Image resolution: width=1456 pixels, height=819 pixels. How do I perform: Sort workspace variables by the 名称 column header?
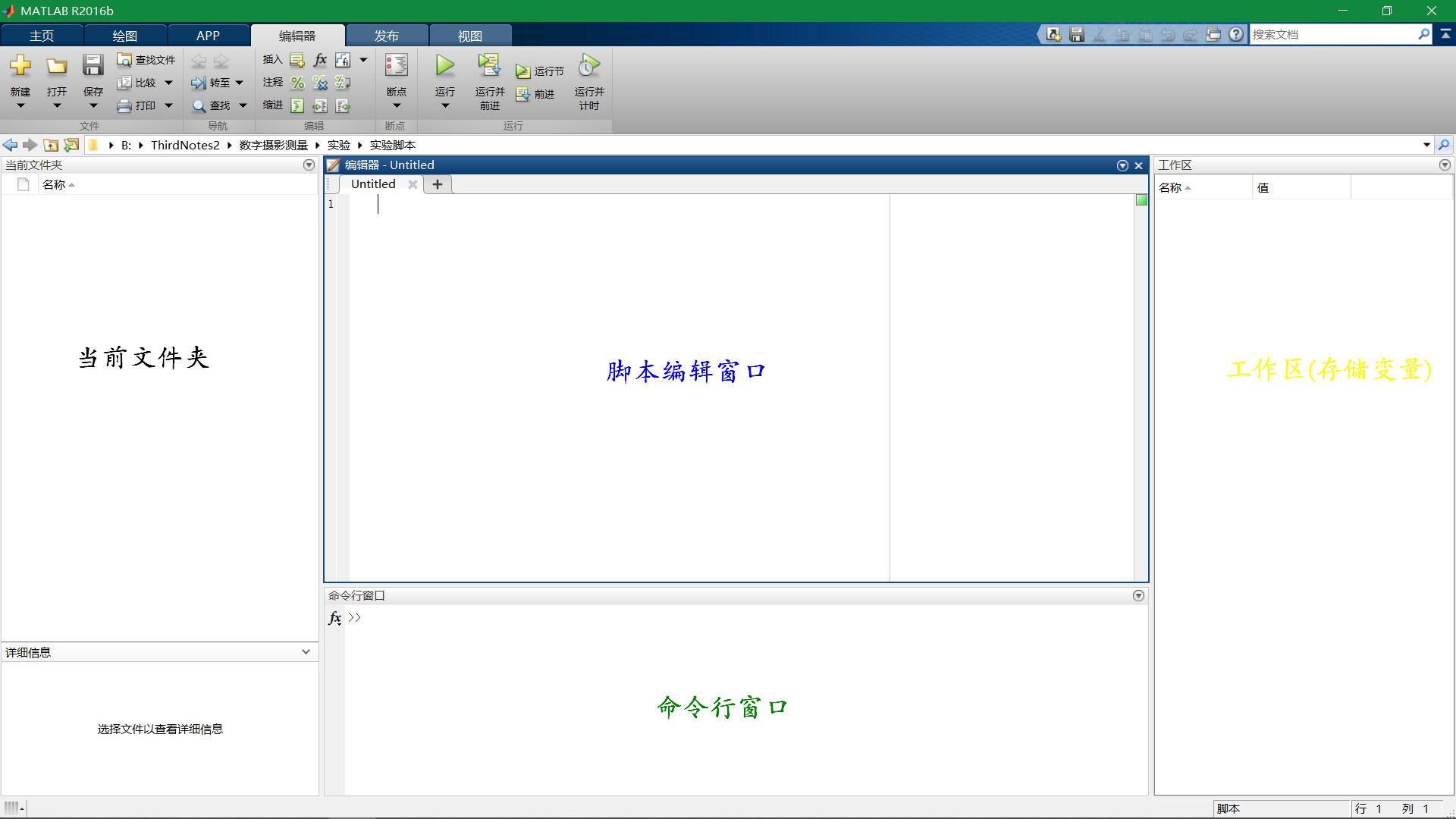pos(1171,187)
